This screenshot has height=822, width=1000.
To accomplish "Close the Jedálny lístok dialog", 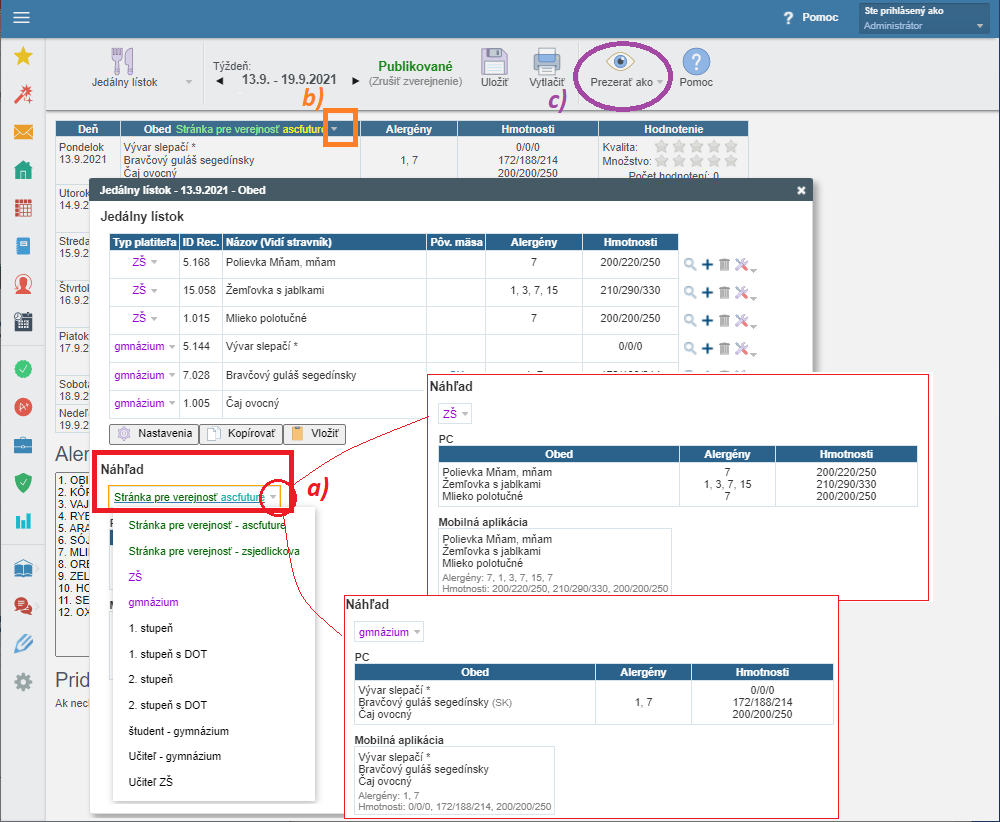I will click(x=801, y=190).
